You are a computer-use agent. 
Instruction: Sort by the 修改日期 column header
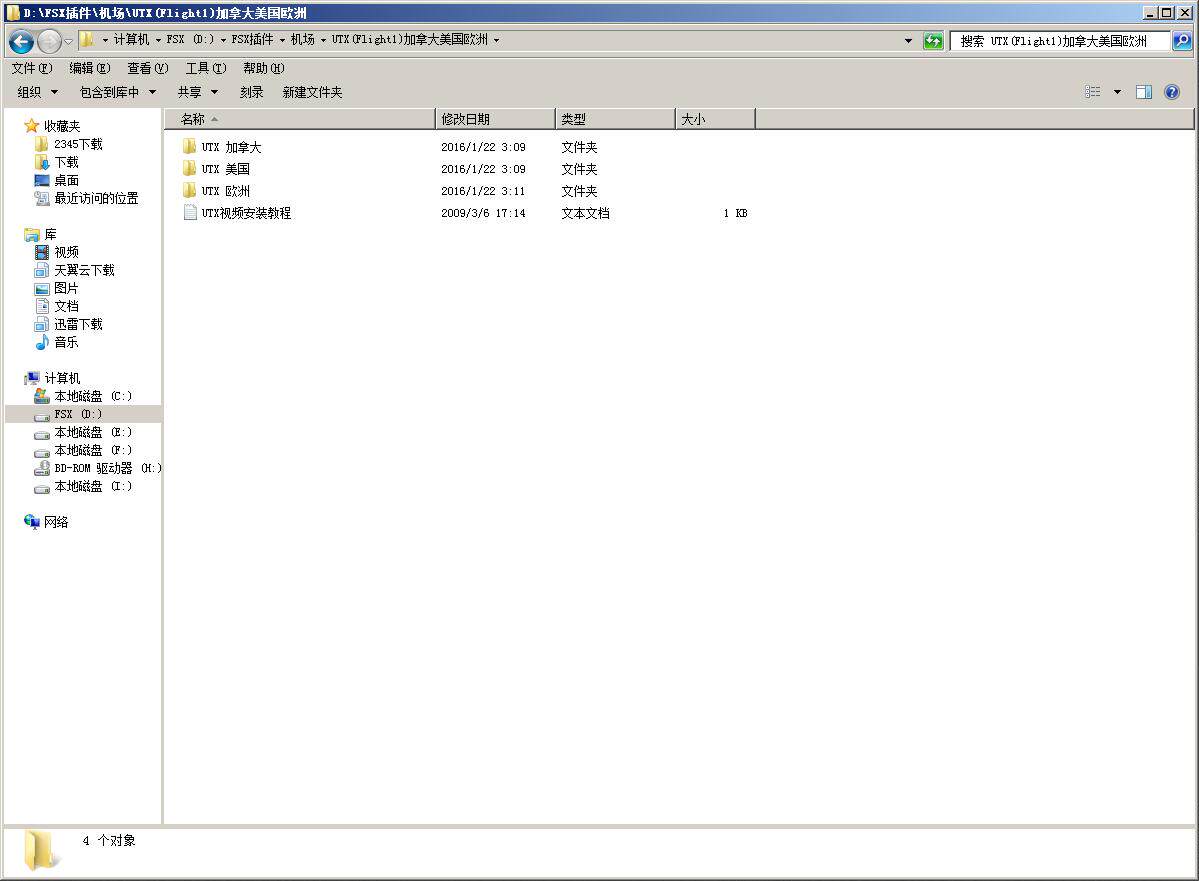coord(496,119)
